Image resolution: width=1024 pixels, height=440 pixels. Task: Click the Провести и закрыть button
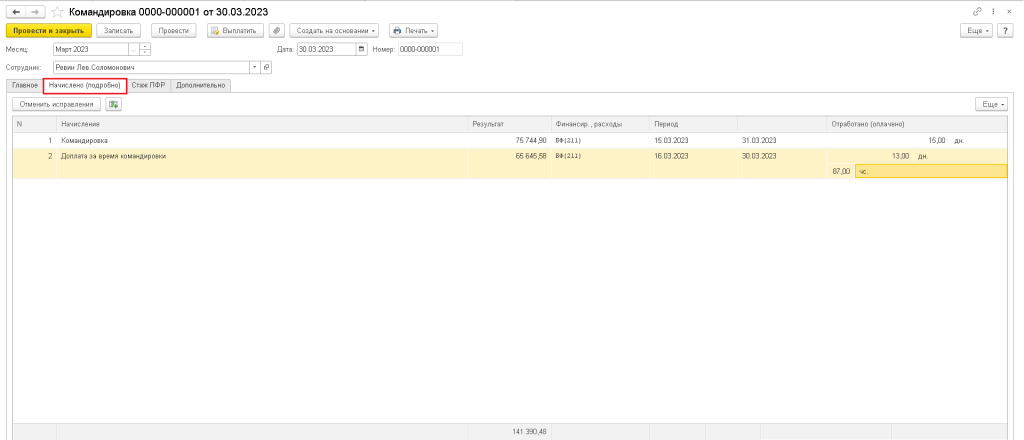coord(48,31)
